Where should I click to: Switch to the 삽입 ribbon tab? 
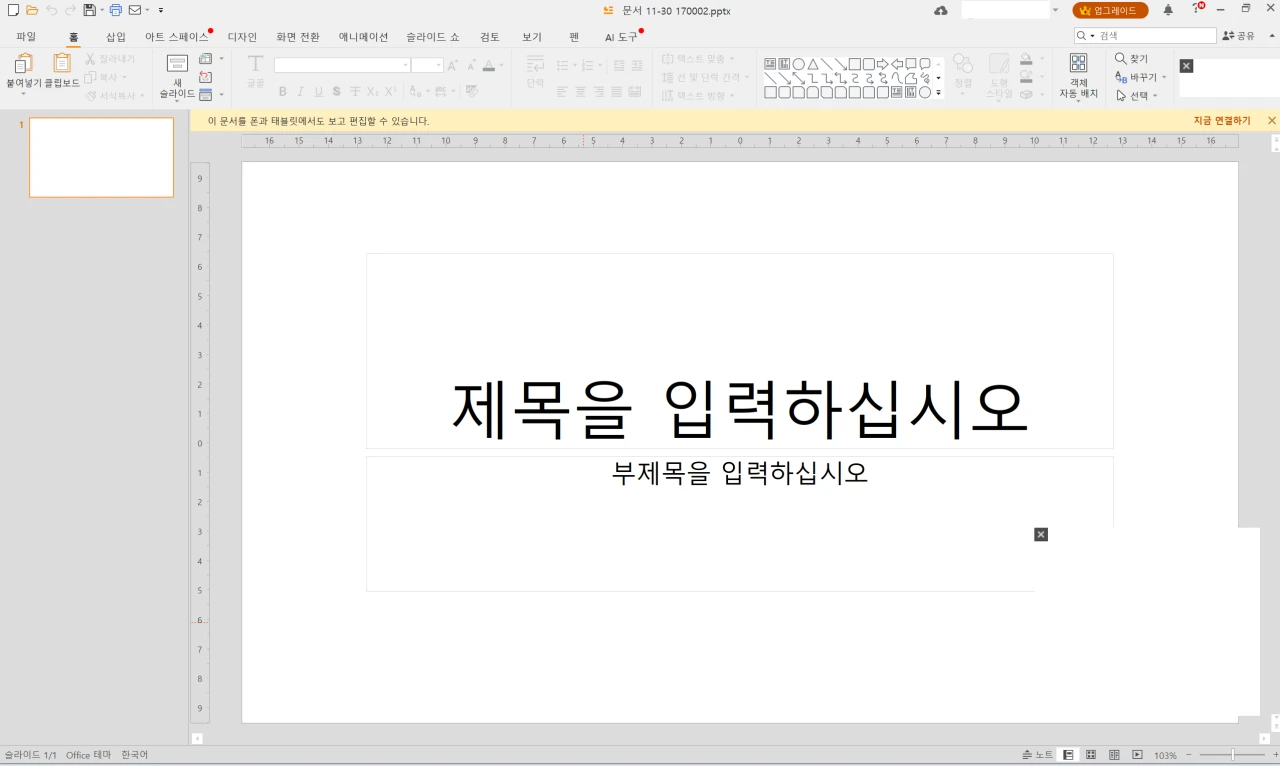coord(115,35)
